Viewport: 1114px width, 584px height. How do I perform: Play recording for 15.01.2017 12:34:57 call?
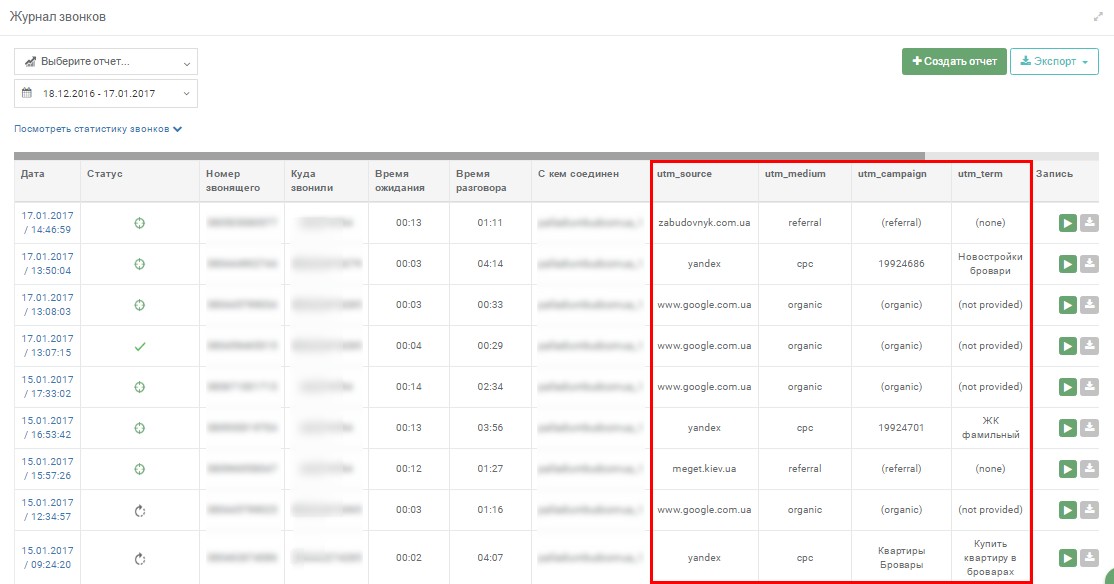pos(1067,510)
